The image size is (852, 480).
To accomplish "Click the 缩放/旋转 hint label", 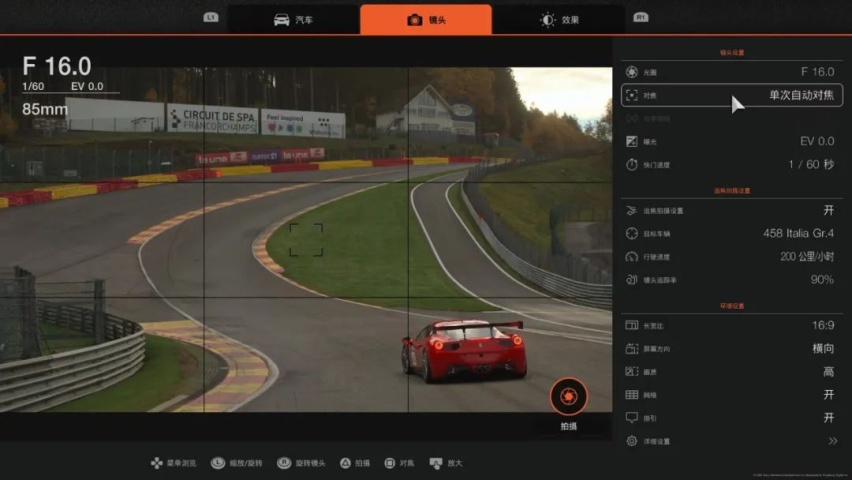I will [x=246, y=463].
